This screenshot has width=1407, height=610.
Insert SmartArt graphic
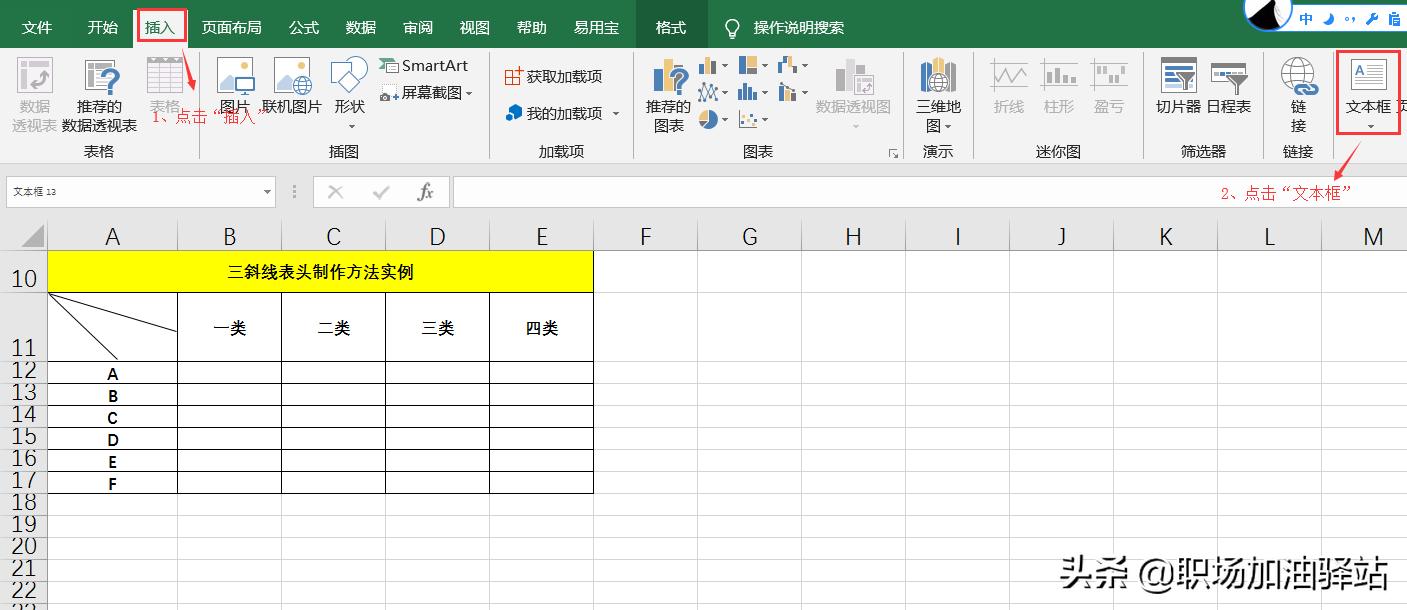click(425, 64)
